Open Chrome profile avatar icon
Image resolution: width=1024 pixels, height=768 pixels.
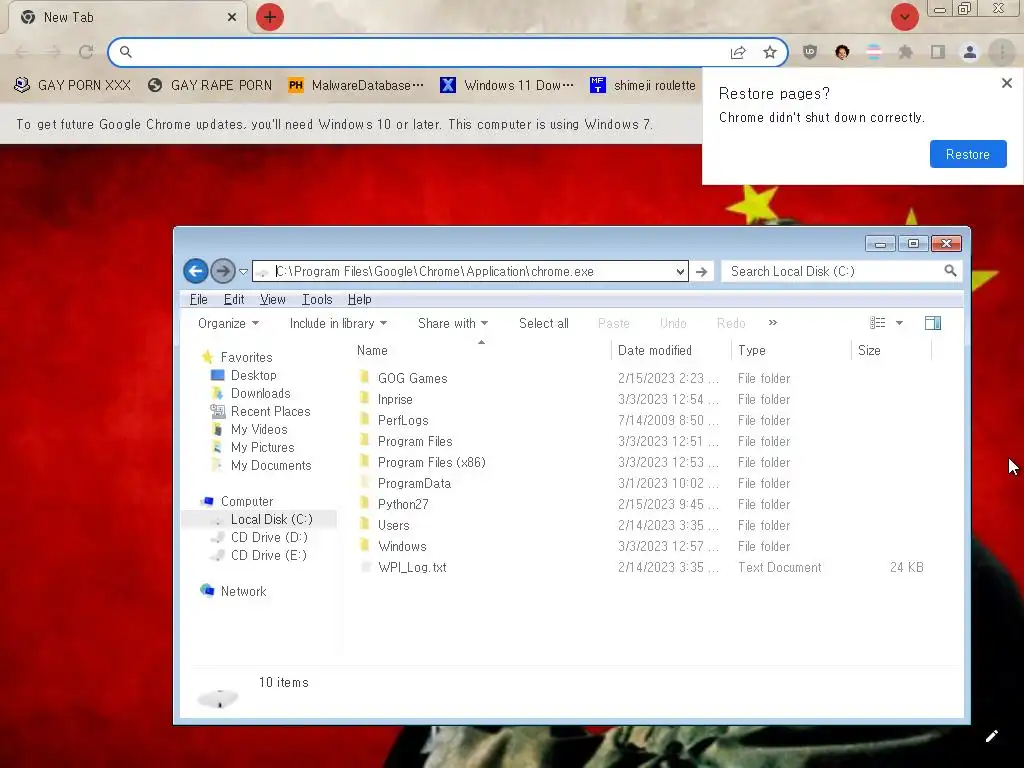[970, 52]
